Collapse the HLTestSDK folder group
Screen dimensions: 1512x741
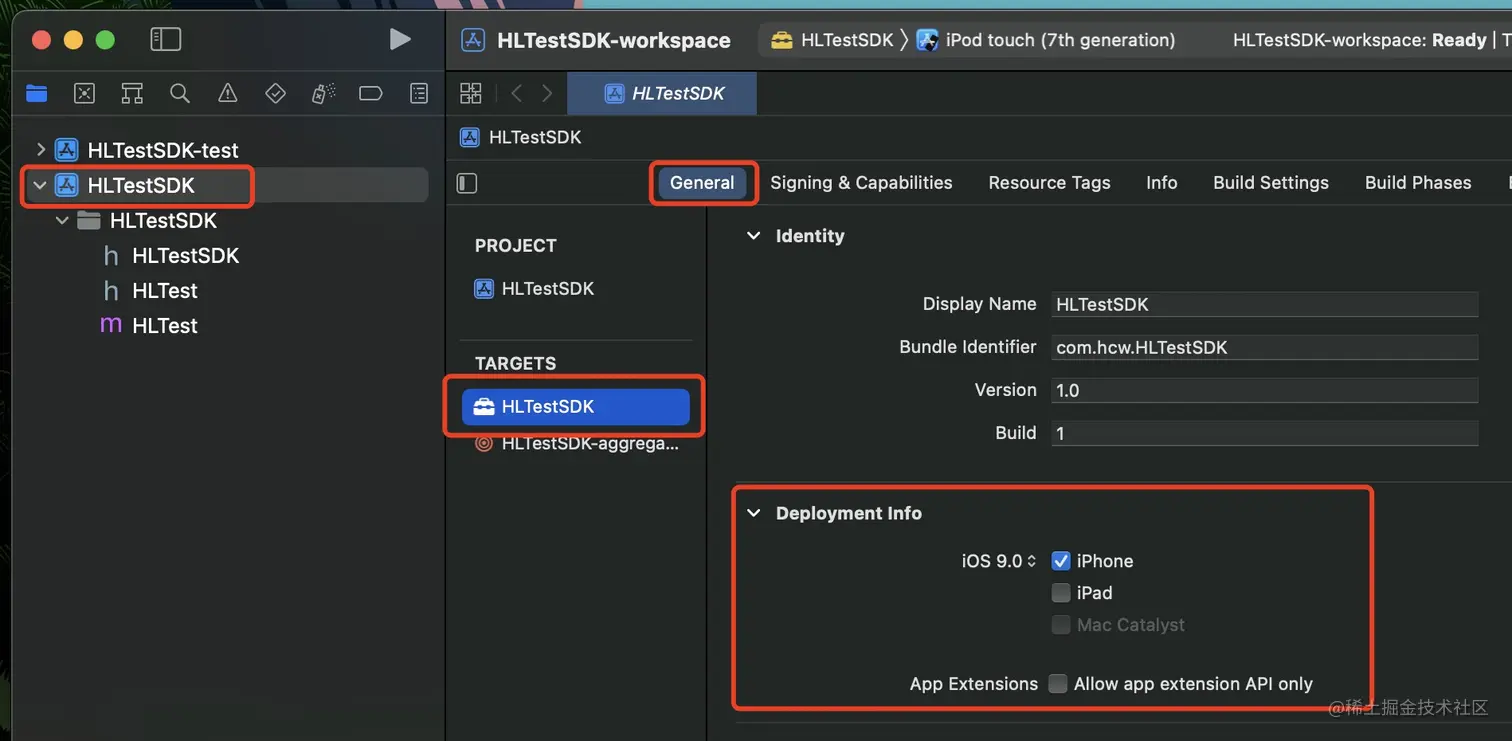point(62,220)
